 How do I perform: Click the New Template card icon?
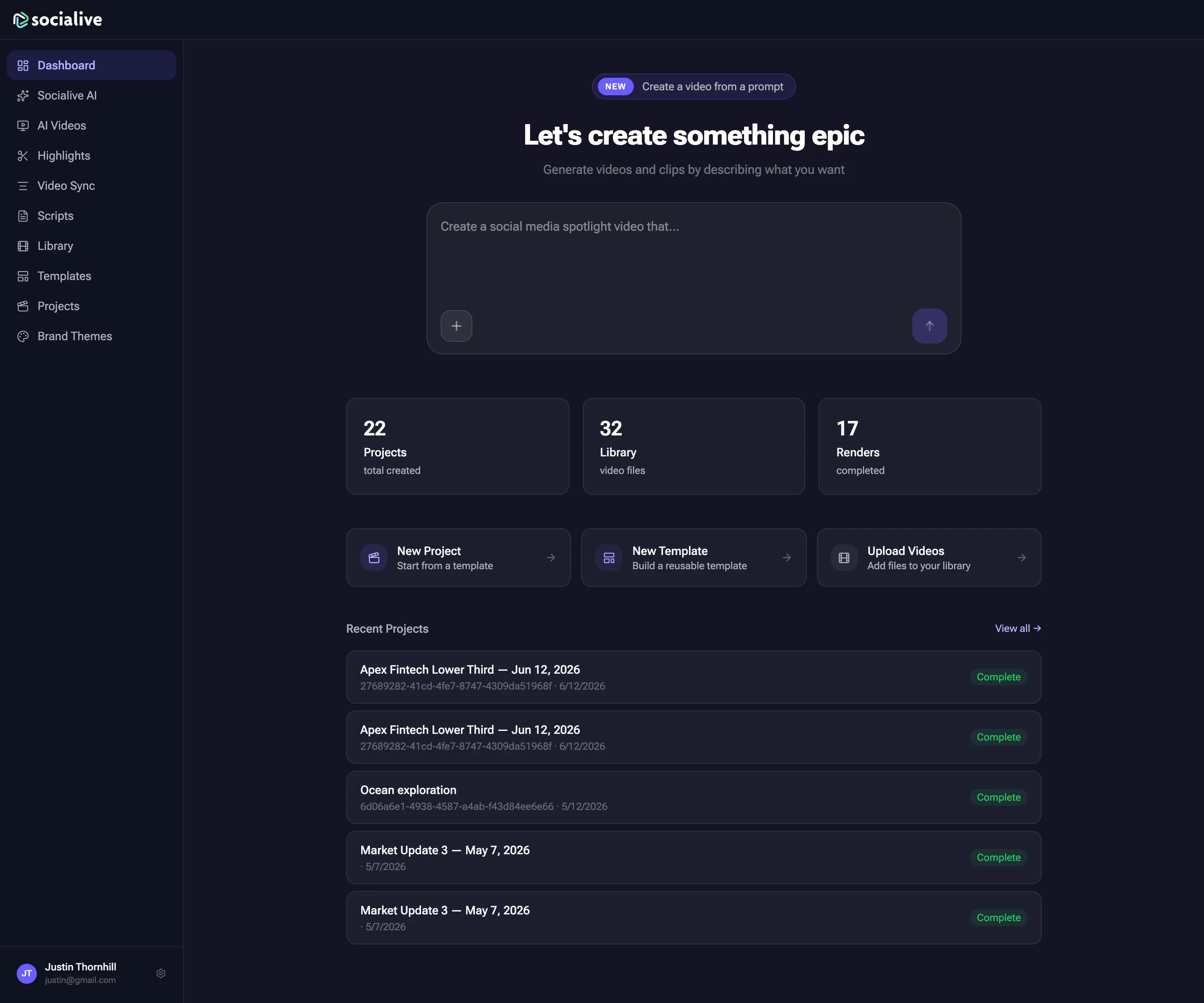click(x=609, y=558)
